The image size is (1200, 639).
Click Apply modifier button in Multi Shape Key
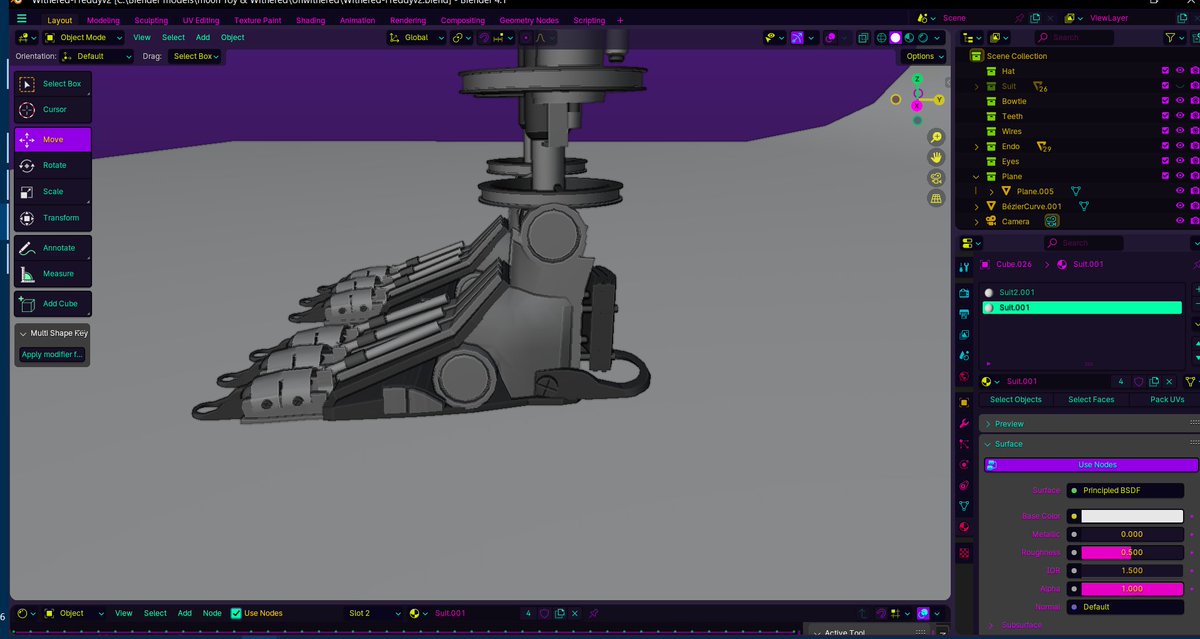(x=53, y=354)
